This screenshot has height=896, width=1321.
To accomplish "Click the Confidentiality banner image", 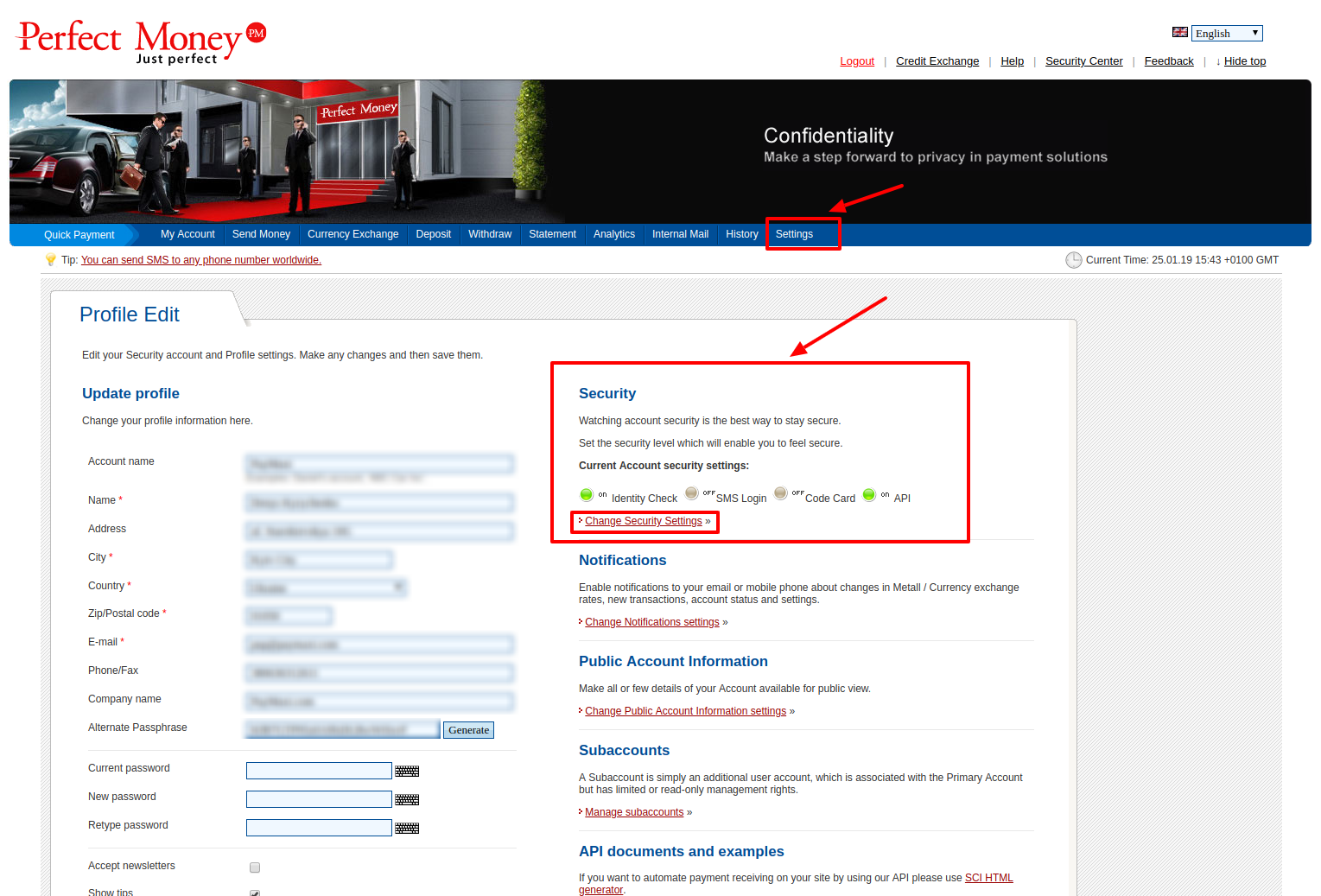I will tap(660, 151).
